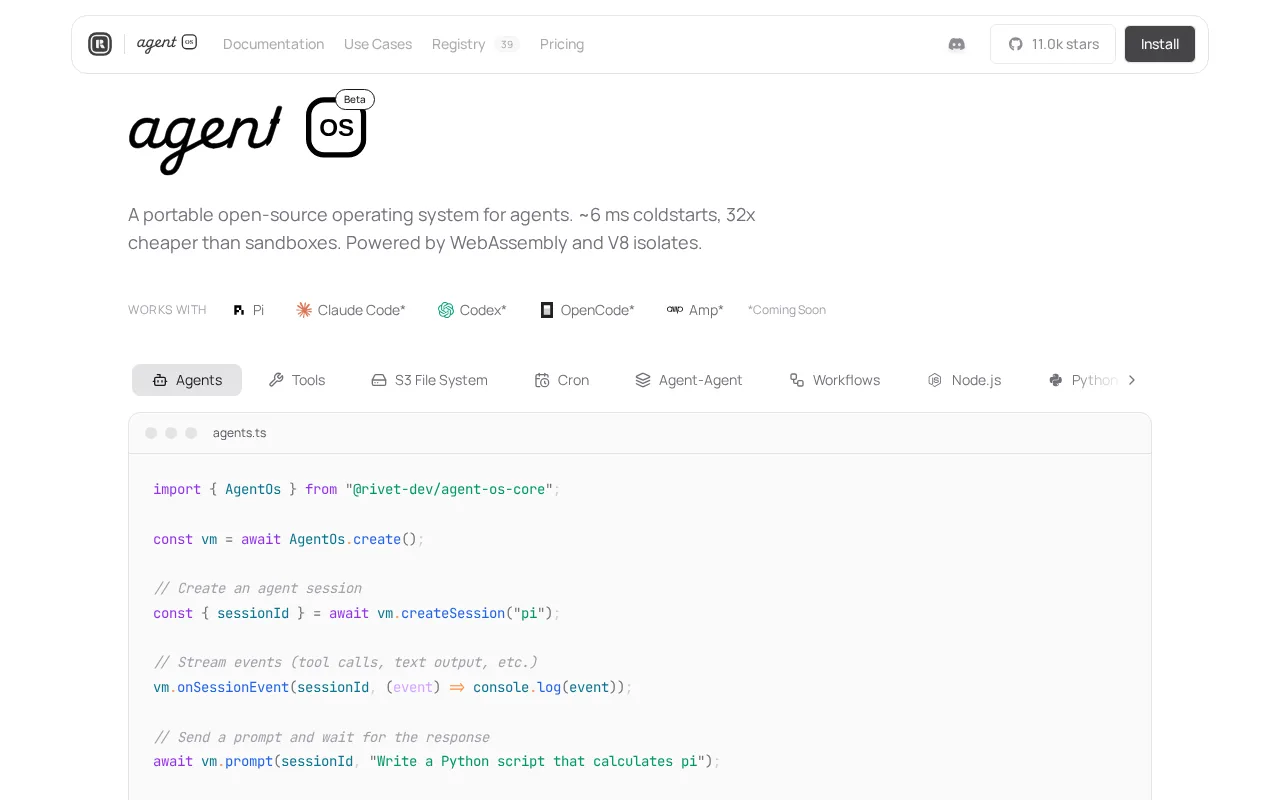Click the workflow icon on Workflows tab
This screenshot has height=800, width=1280.
797,380
